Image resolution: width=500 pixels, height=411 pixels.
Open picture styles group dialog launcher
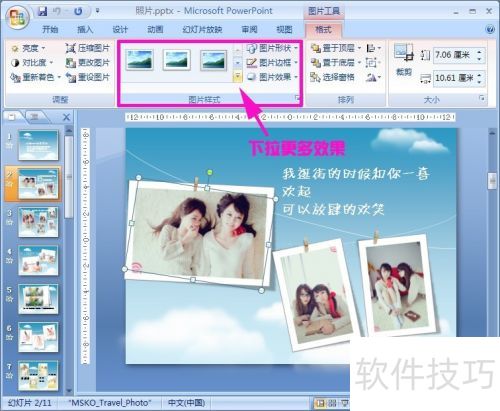[x=297, y=98]
